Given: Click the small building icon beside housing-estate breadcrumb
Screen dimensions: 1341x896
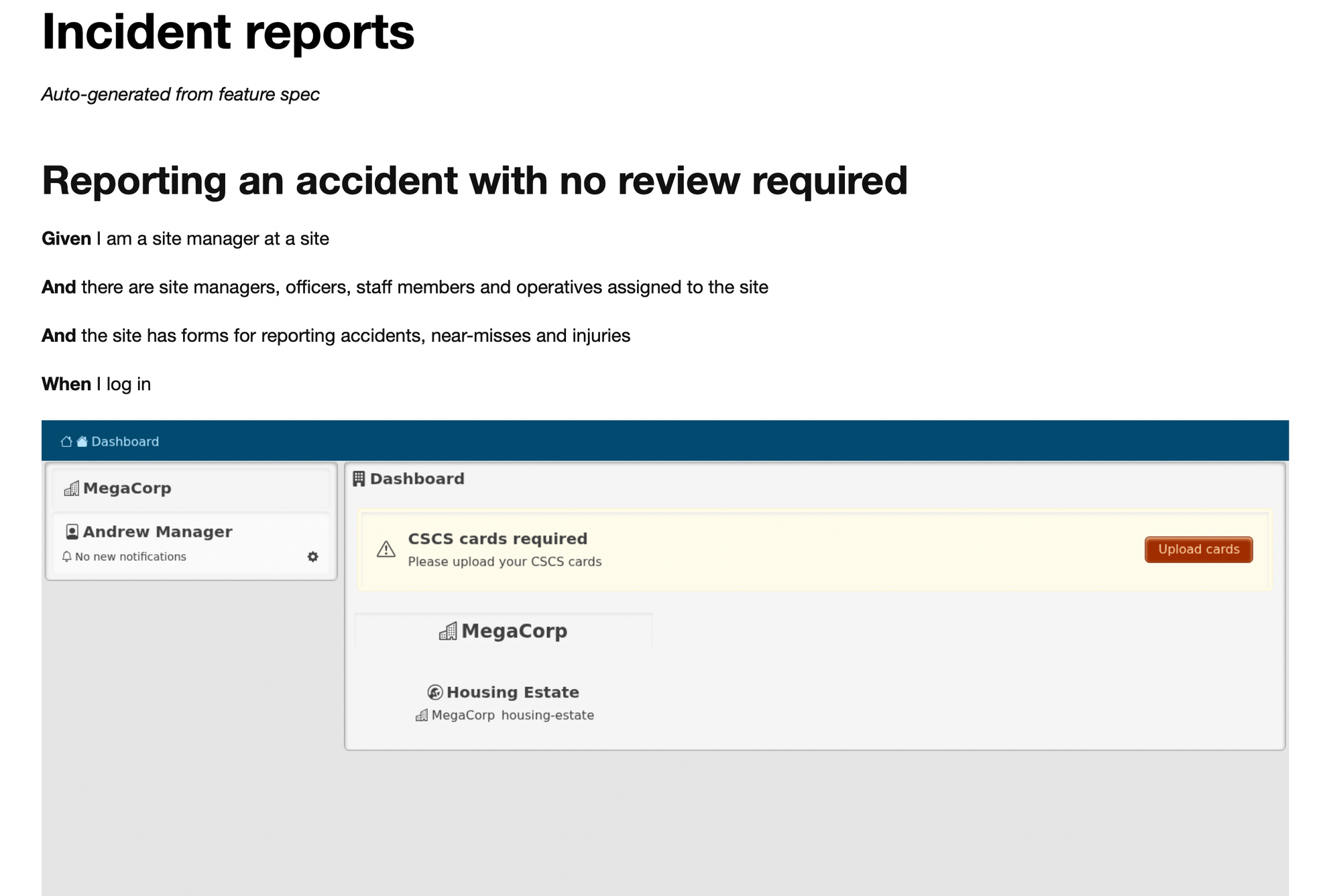Looking at the screenshot, I should coord(421,715).
